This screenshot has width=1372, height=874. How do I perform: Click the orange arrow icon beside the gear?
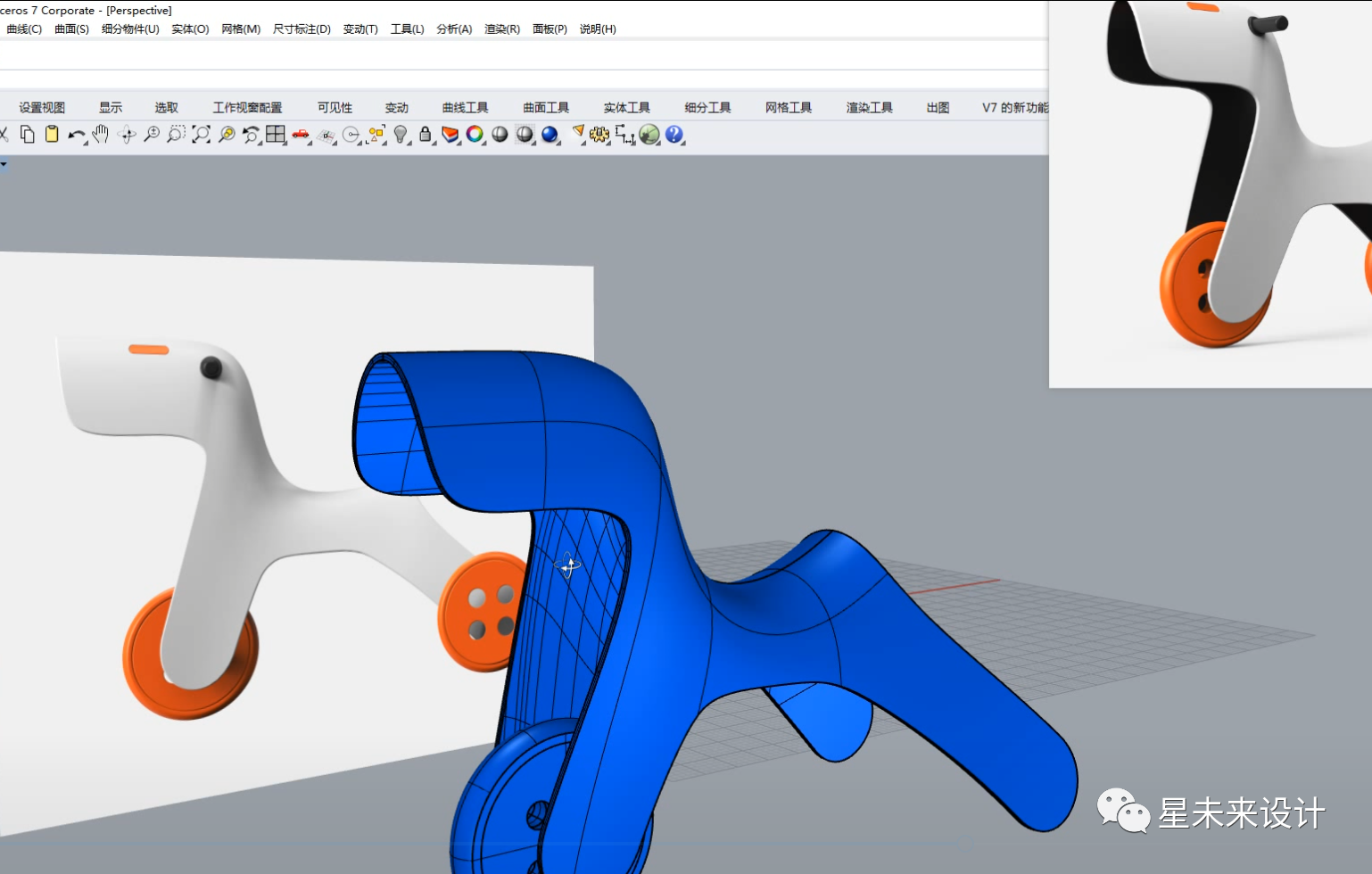pos(578,133)
